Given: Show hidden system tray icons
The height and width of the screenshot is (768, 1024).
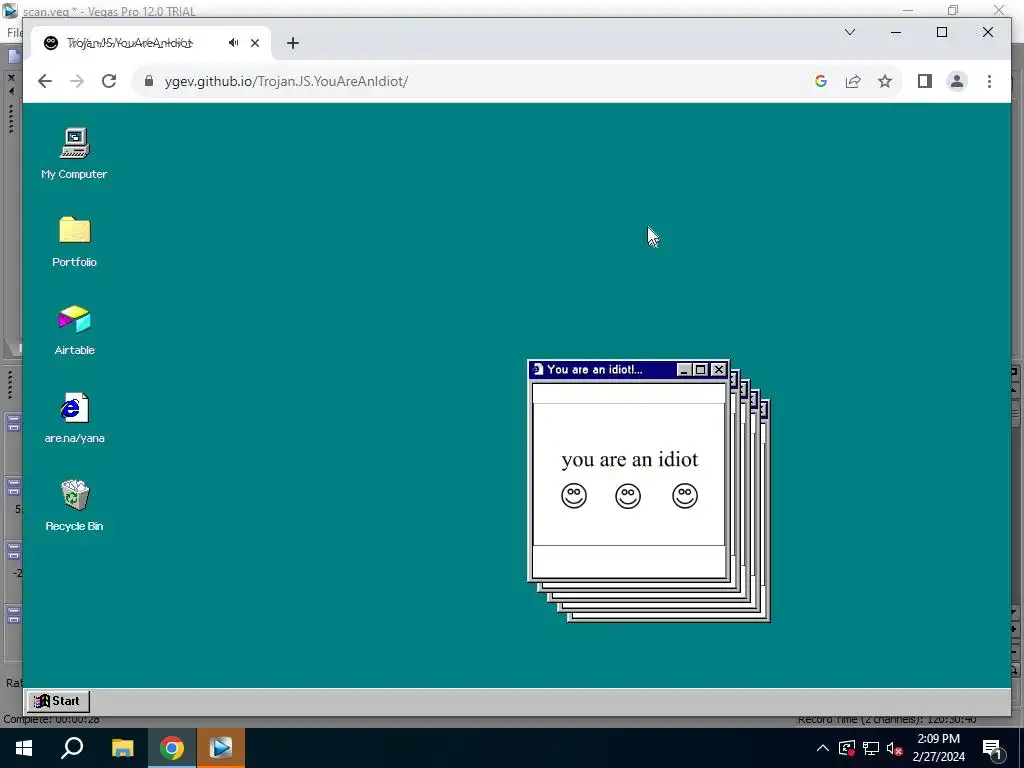Looking at the screenshot, I should click(823, 748).
